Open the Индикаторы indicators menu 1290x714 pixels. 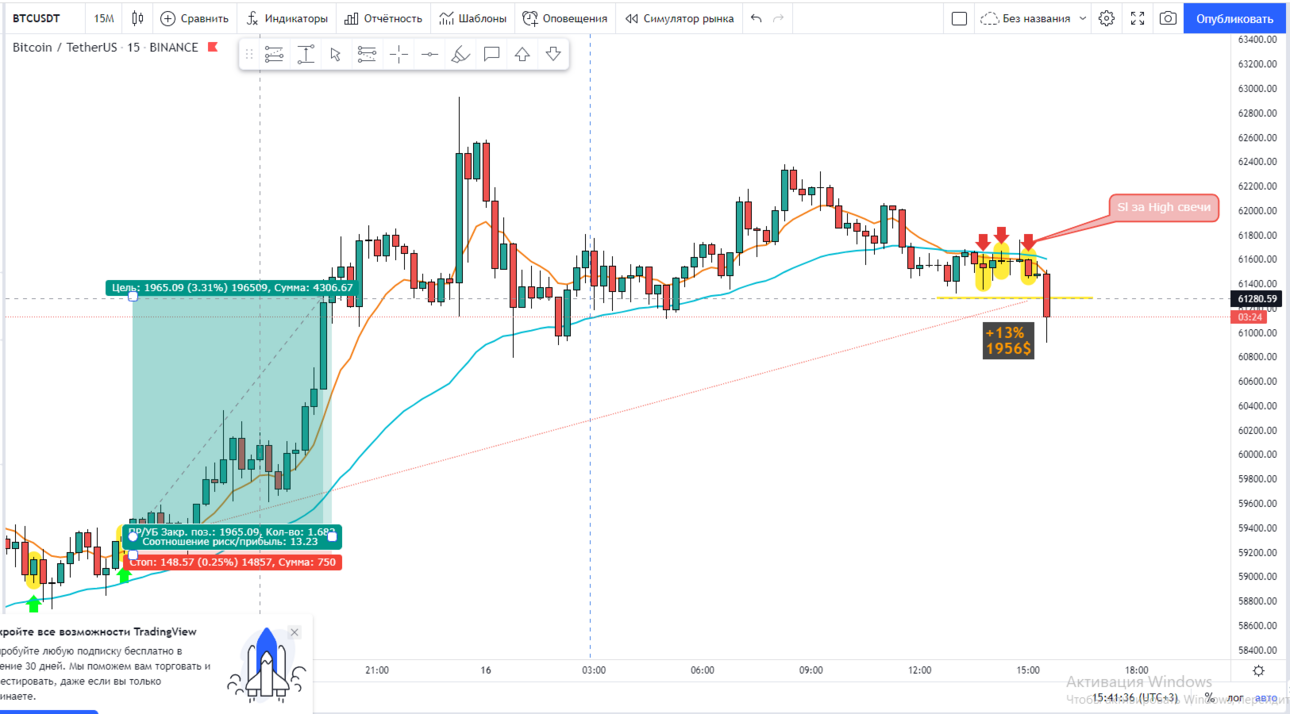pos(287,18)
